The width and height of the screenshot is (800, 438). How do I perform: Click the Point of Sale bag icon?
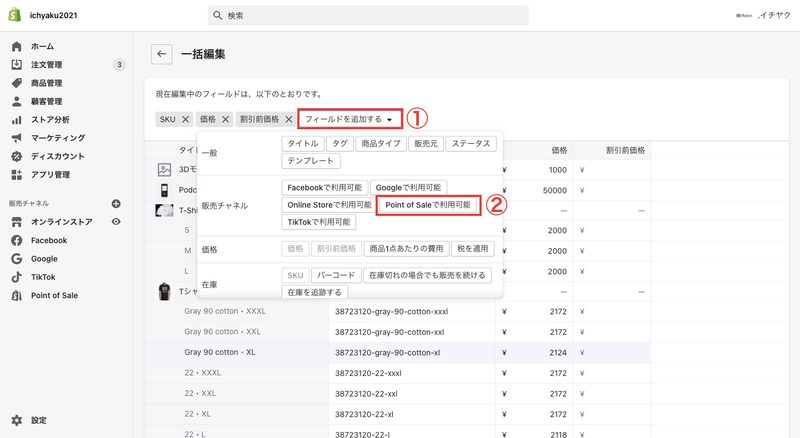tap(17, 296)
